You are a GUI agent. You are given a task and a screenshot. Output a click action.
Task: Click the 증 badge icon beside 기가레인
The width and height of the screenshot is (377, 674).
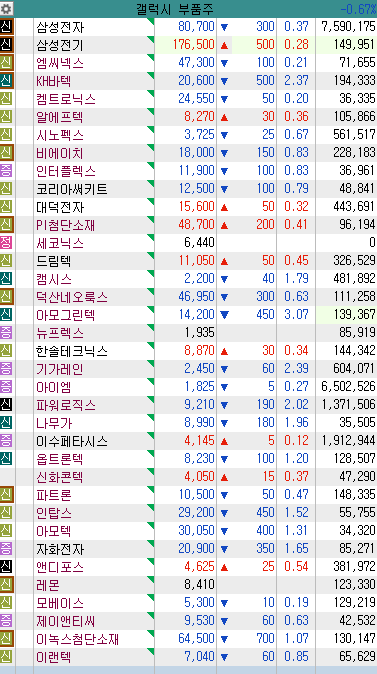(x=6, y=369)
